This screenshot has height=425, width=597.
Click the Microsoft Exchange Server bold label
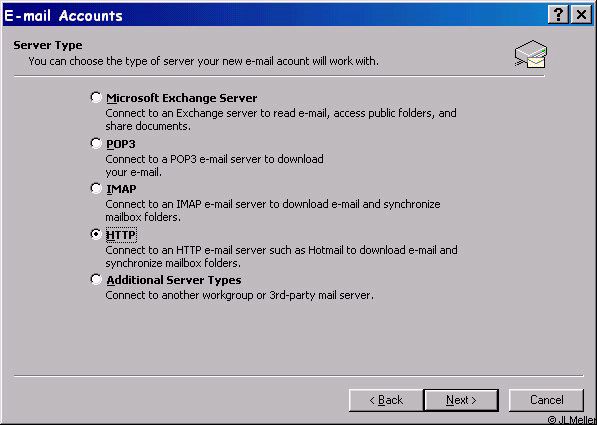click(x=182, y=98)
